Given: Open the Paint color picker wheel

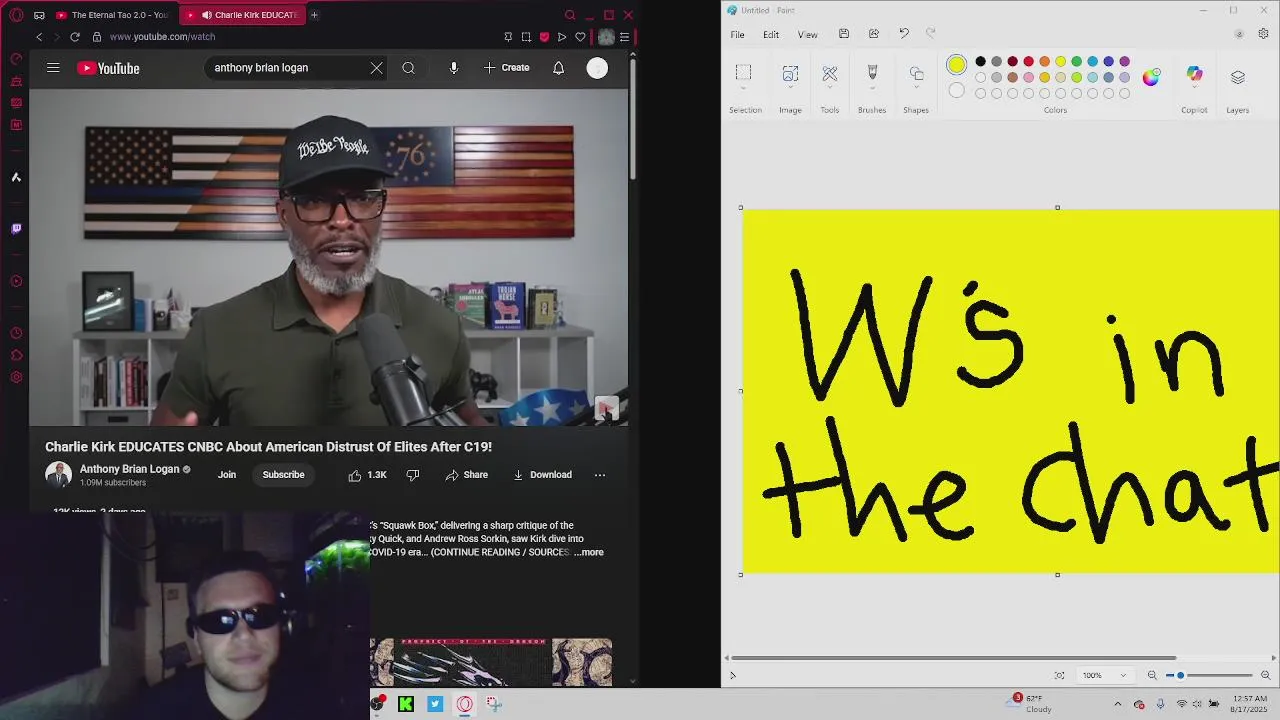Looking at the screenshot, I should 1151,77.
